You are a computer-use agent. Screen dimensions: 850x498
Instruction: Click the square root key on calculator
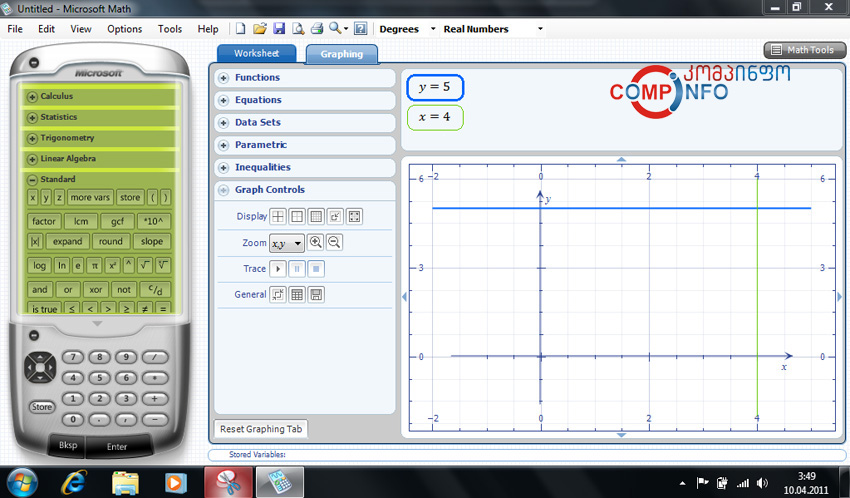click(x=145, y=265)
